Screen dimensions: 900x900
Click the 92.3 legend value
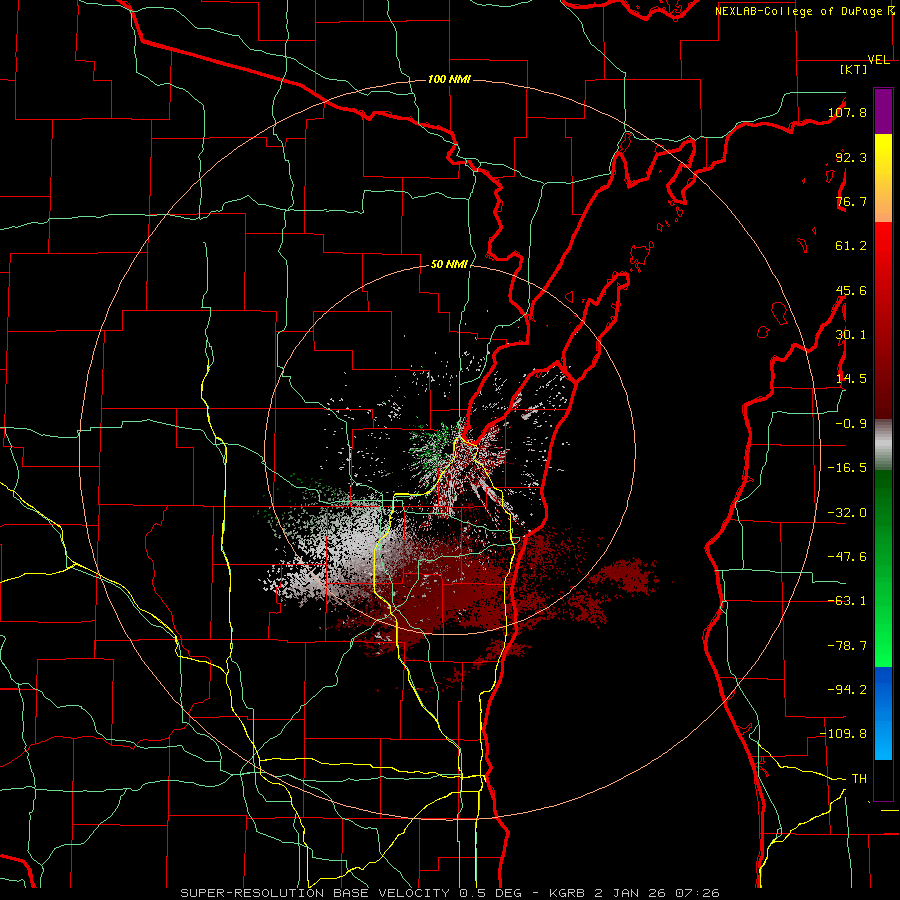(x=851, y=157)
